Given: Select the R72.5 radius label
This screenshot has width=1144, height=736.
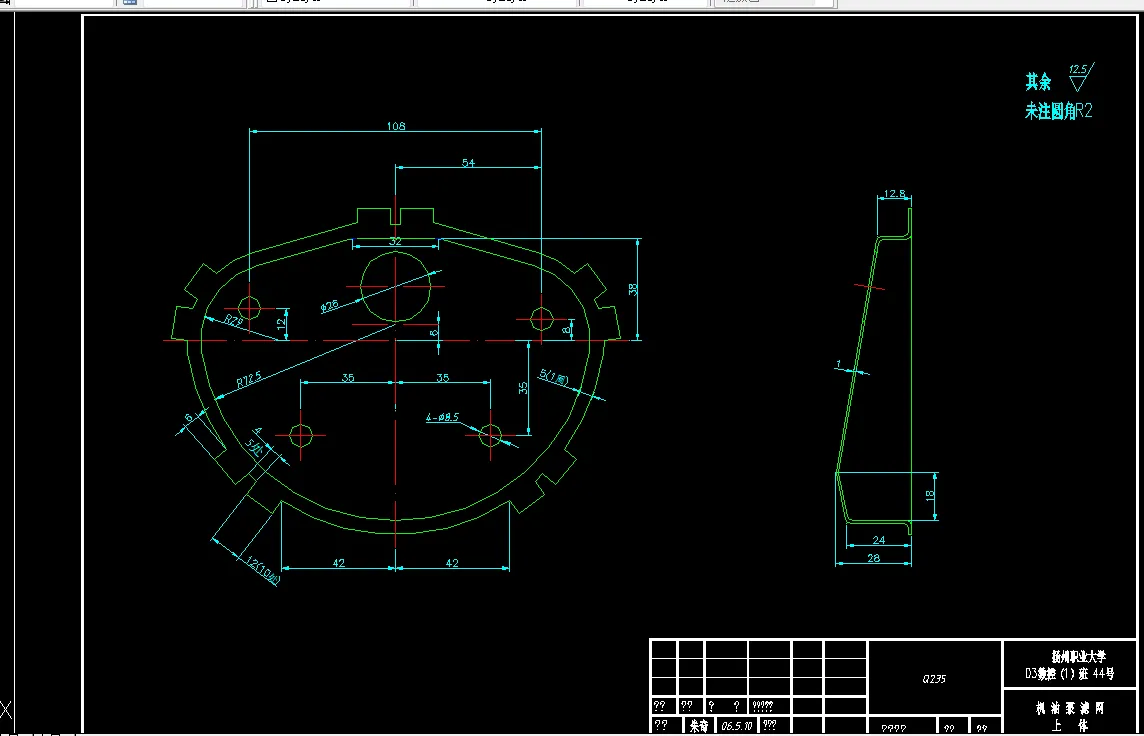Looking at the screenshot, I should tap(249, 379).
